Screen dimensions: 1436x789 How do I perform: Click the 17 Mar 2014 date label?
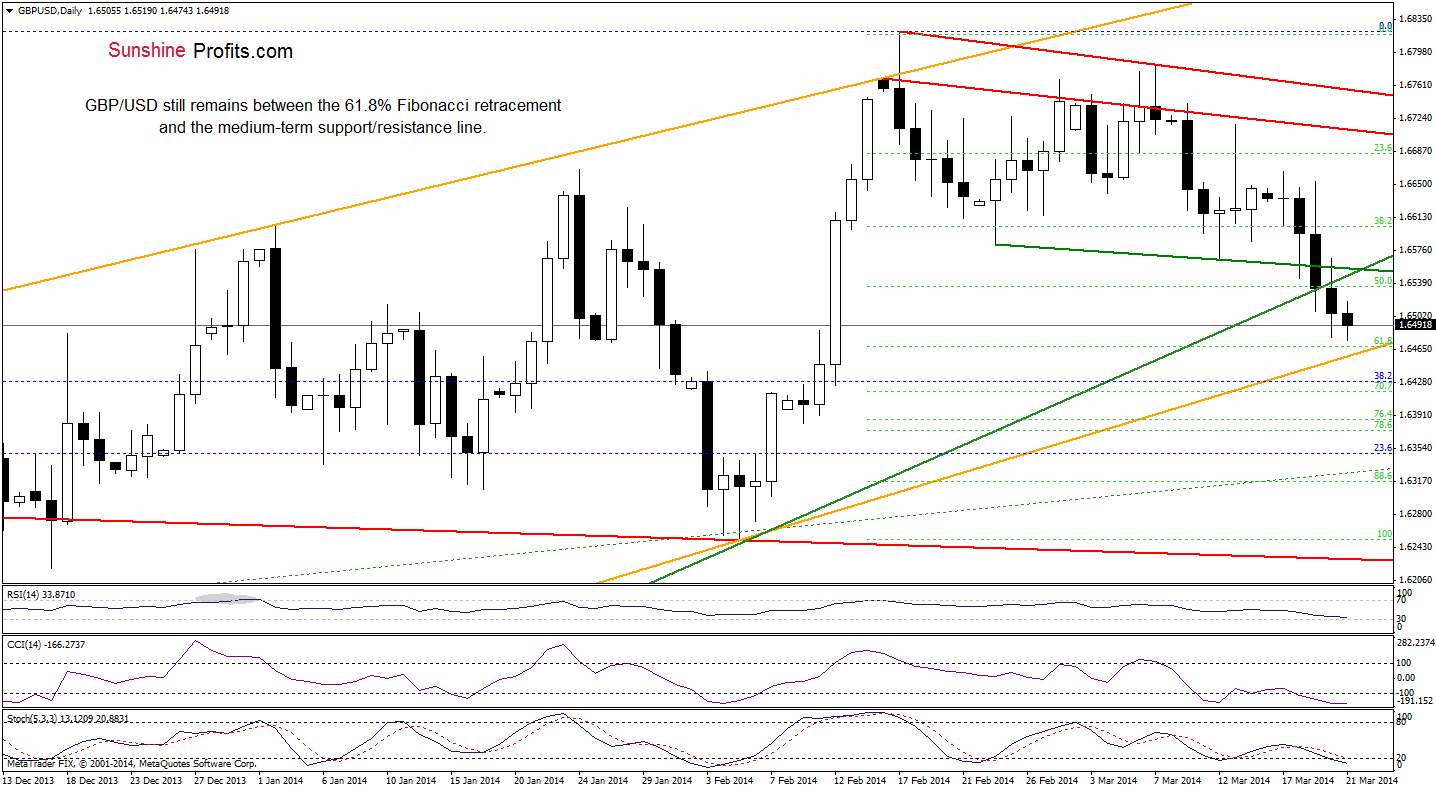1310,780
